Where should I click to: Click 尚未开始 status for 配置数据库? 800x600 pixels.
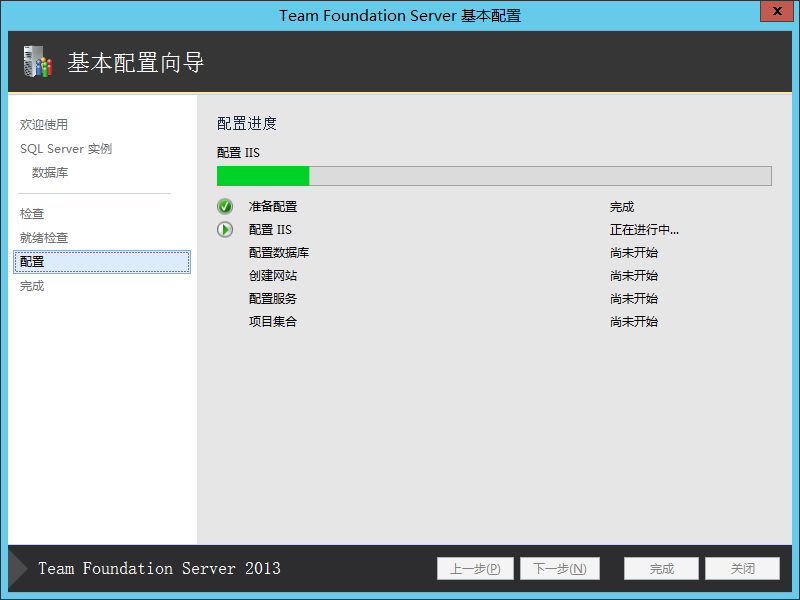point(634,253)
